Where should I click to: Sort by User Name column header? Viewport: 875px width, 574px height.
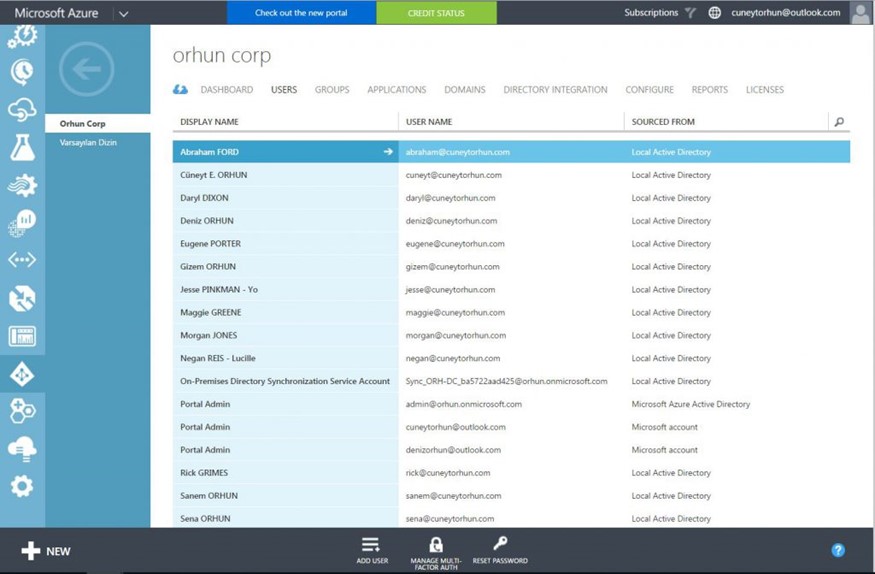click(x=429, y=122)
